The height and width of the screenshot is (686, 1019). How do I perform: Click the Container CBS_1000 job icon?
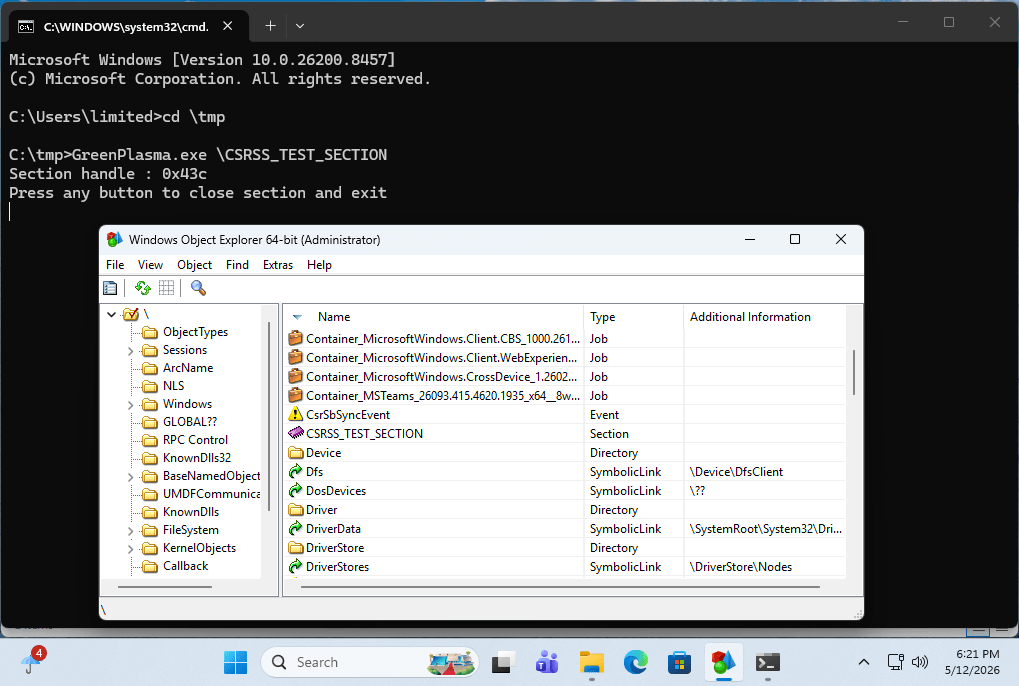tap(296, 338)
